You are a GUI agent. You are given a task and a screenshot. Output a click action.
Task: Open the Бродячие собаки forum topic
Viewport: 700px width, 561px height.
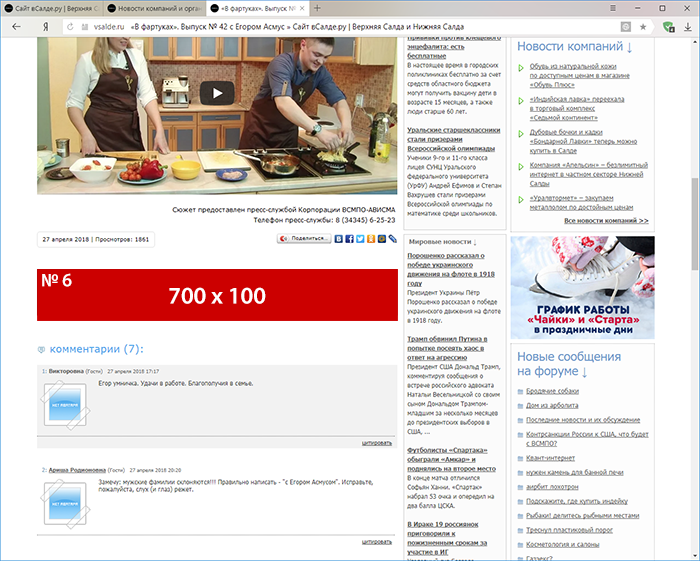[x=552, y=391]
